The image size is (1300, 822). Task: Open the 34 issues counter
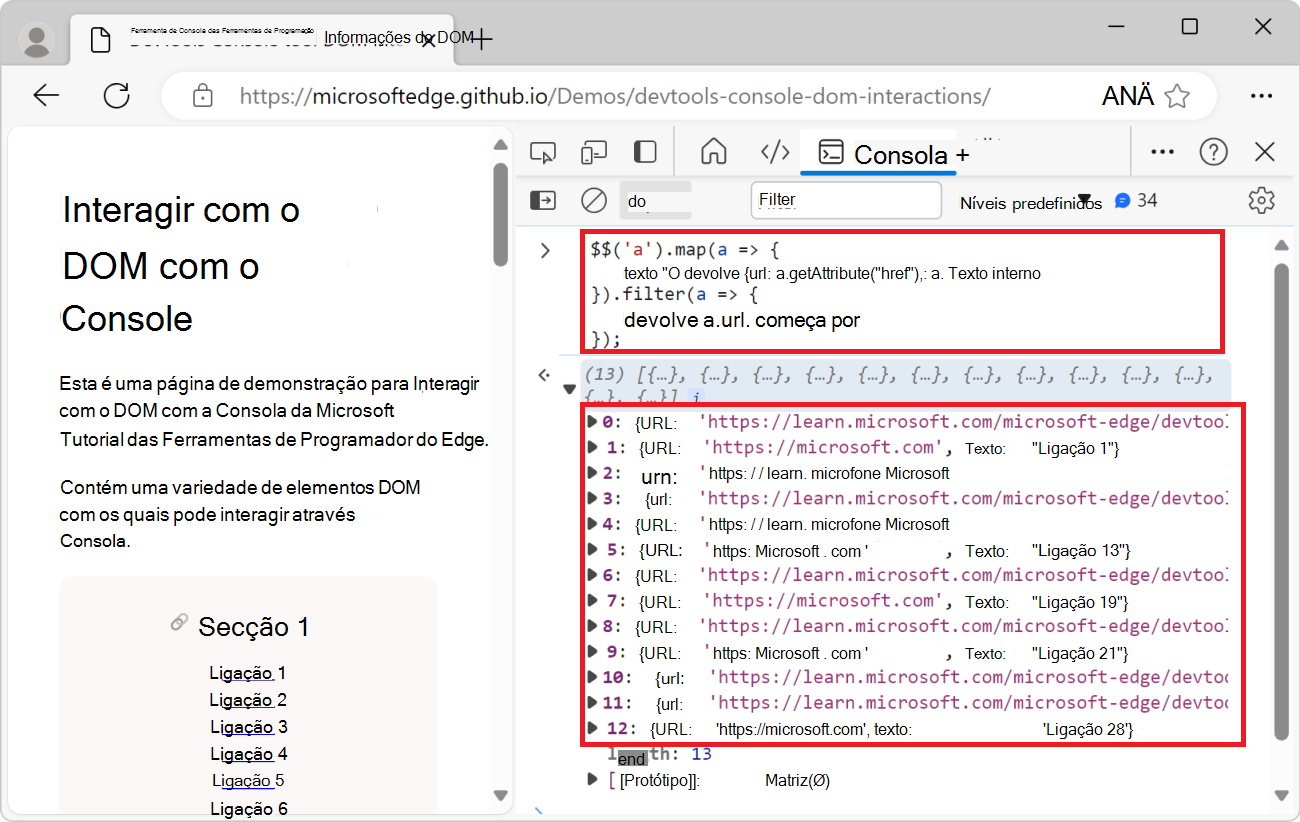(x=1136, y=200)
